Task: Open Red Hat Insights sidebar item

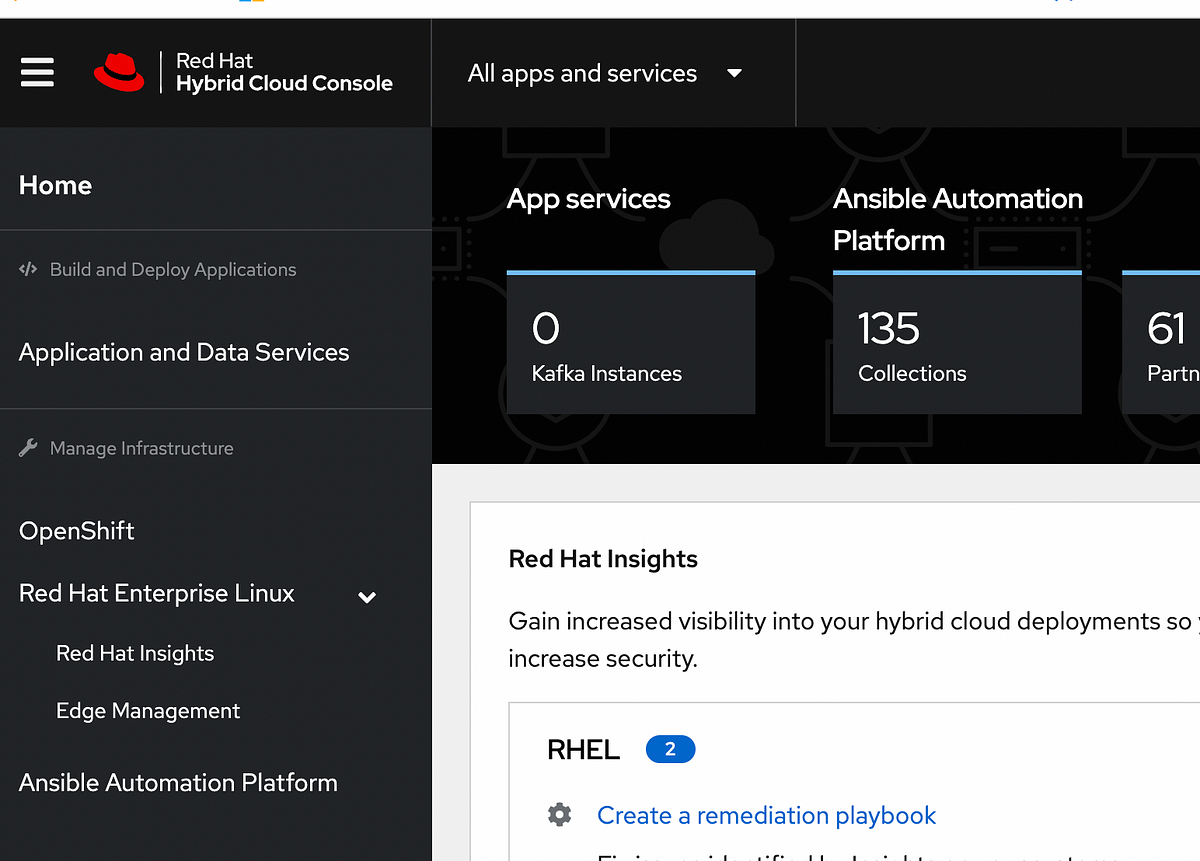Action: [135, 653]
